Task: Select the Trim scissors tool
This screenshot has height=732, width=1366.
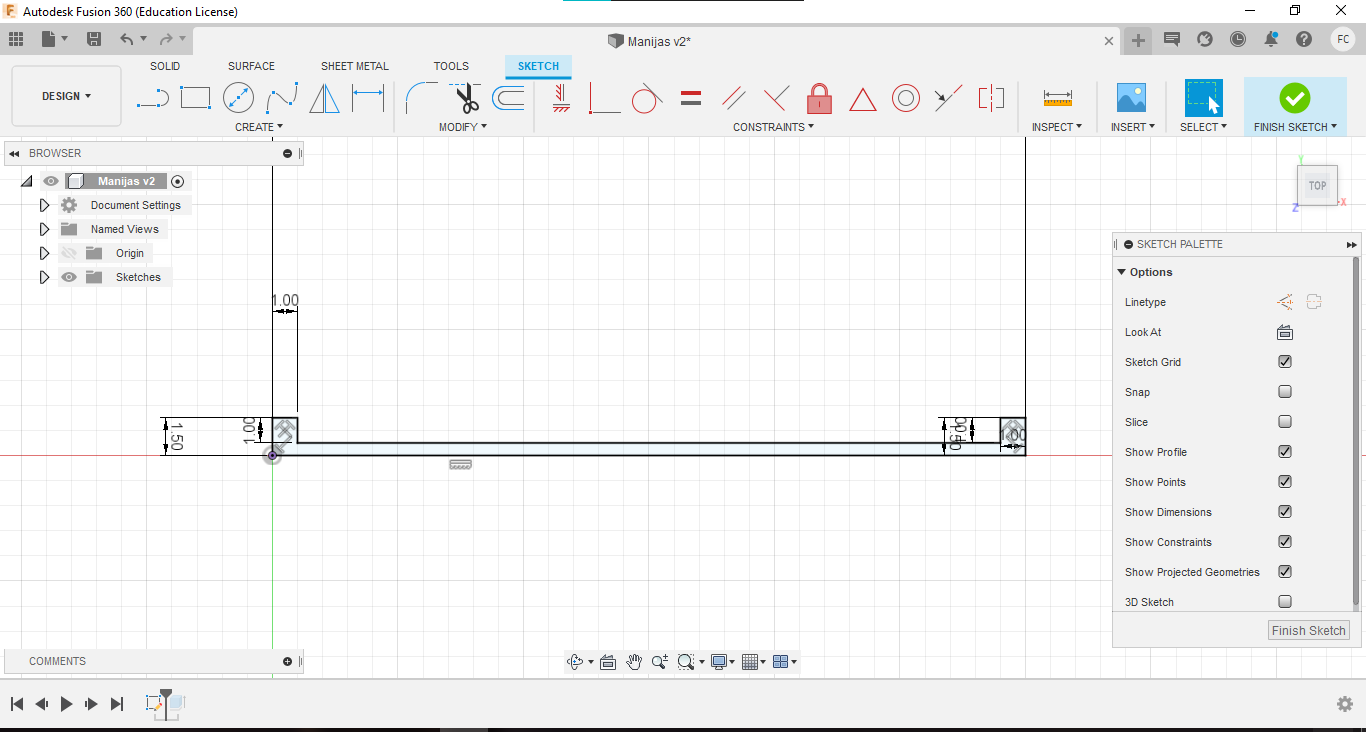Action: 465,98
